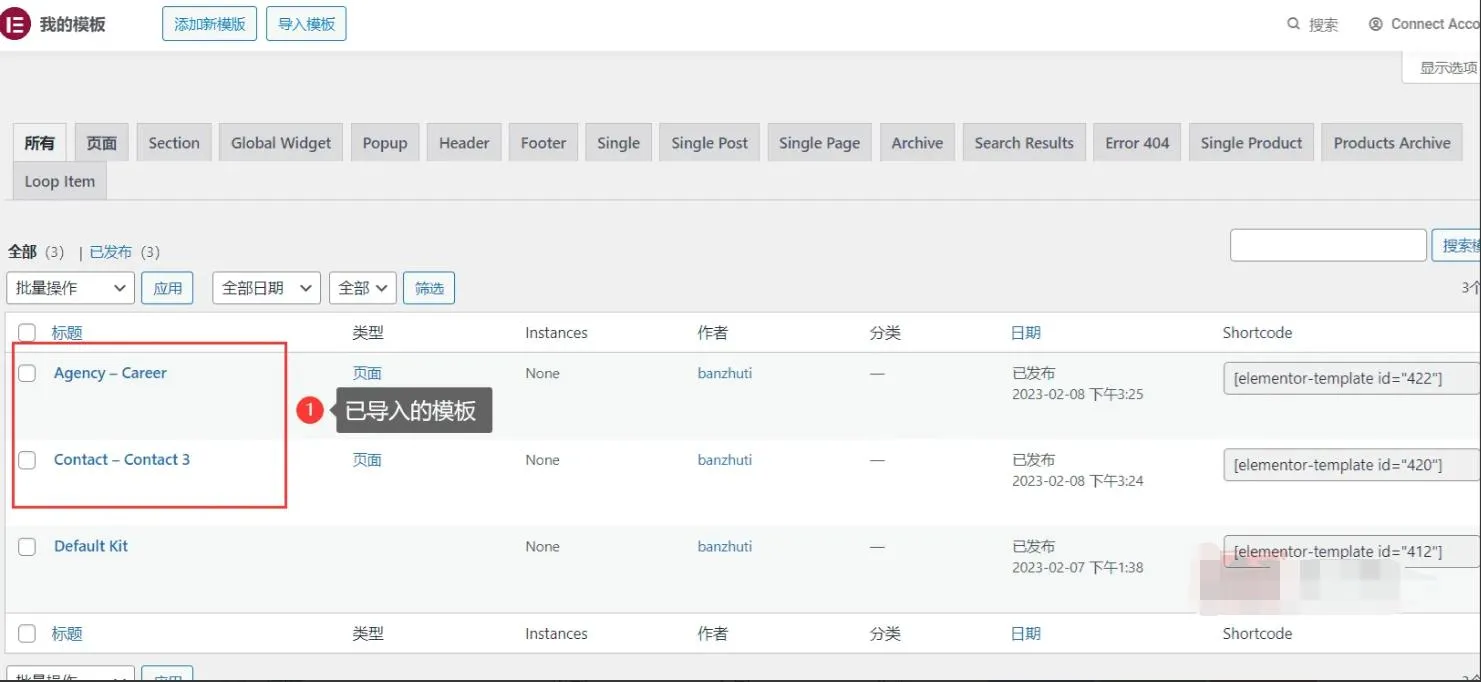Click the template search input field
This screenshot has width=1481, height=682.
click(1328, 245)
